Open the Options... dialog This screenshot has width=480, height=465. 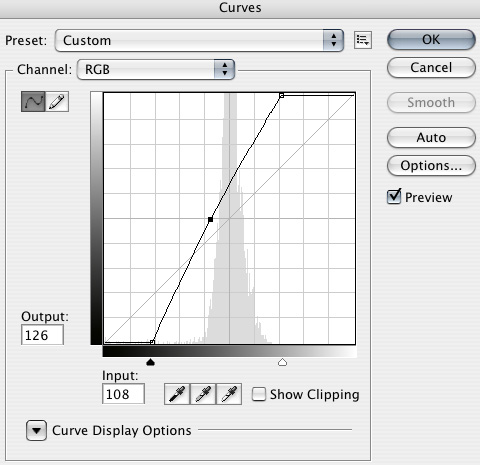(x=431, y=165)
